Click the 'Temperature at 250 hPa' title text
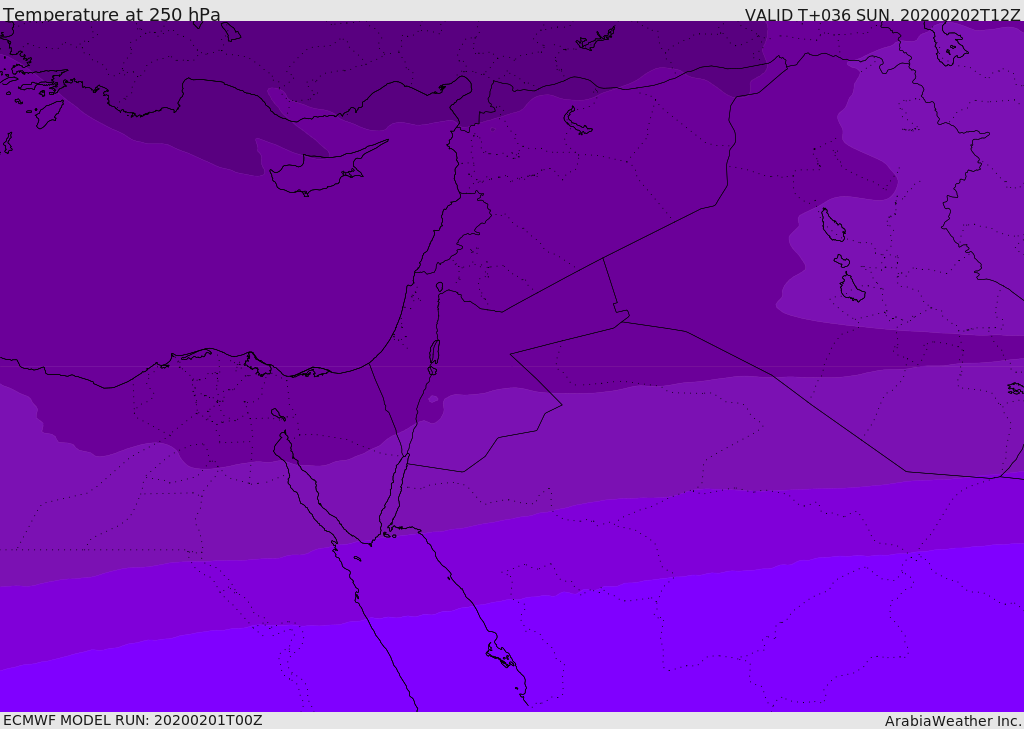 coord(112,14)
